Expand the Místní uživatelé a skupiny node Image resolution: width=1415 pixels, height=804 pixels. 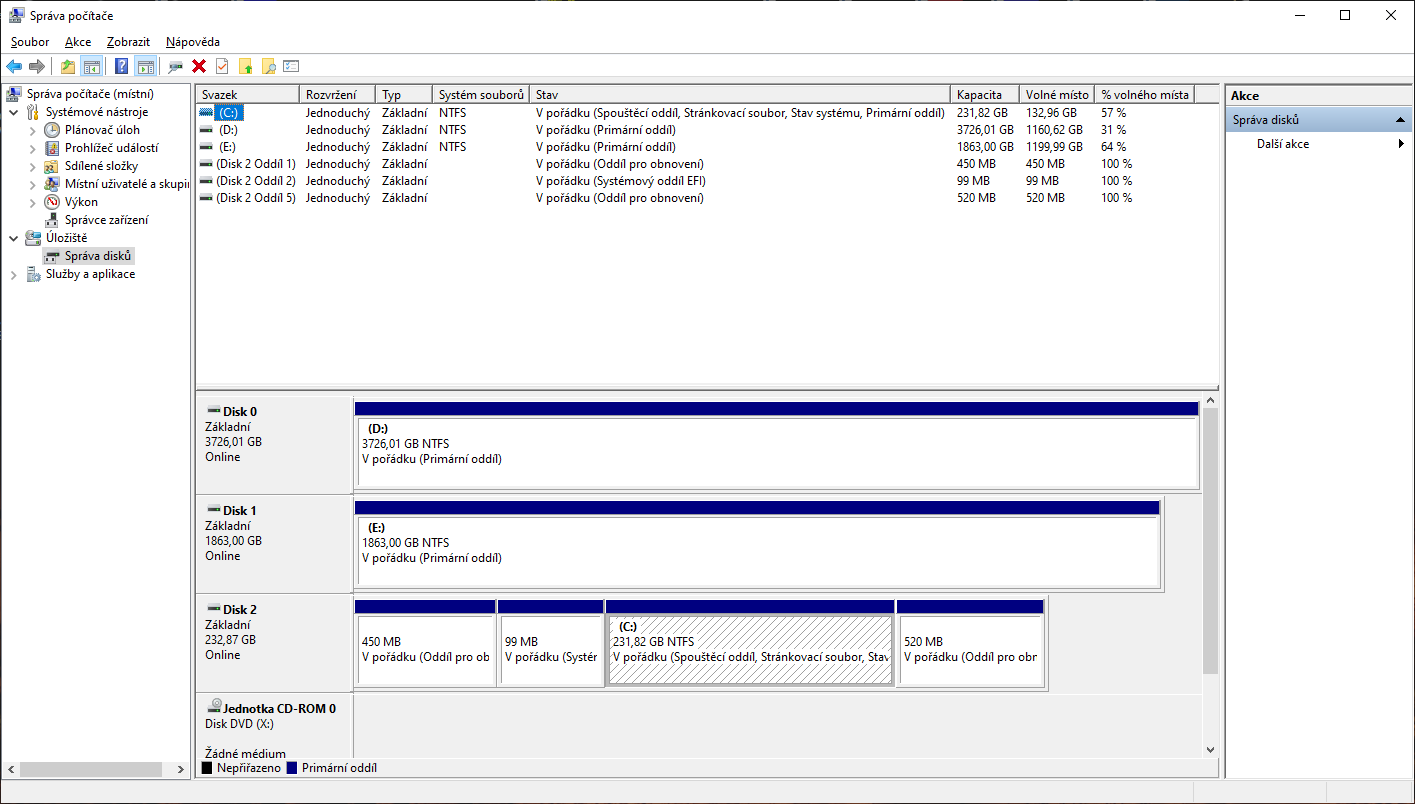pos(33,184)
